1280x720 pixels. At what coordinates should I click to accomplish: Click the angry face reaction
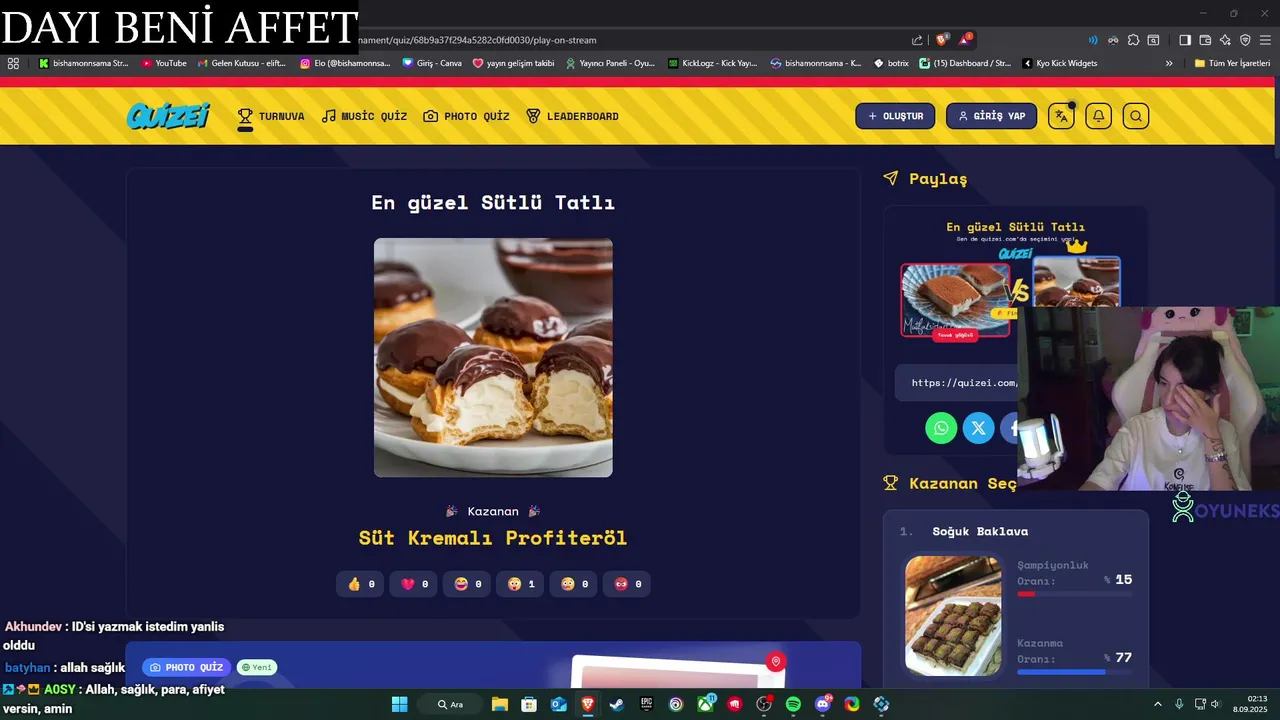(x=627, y=584)
